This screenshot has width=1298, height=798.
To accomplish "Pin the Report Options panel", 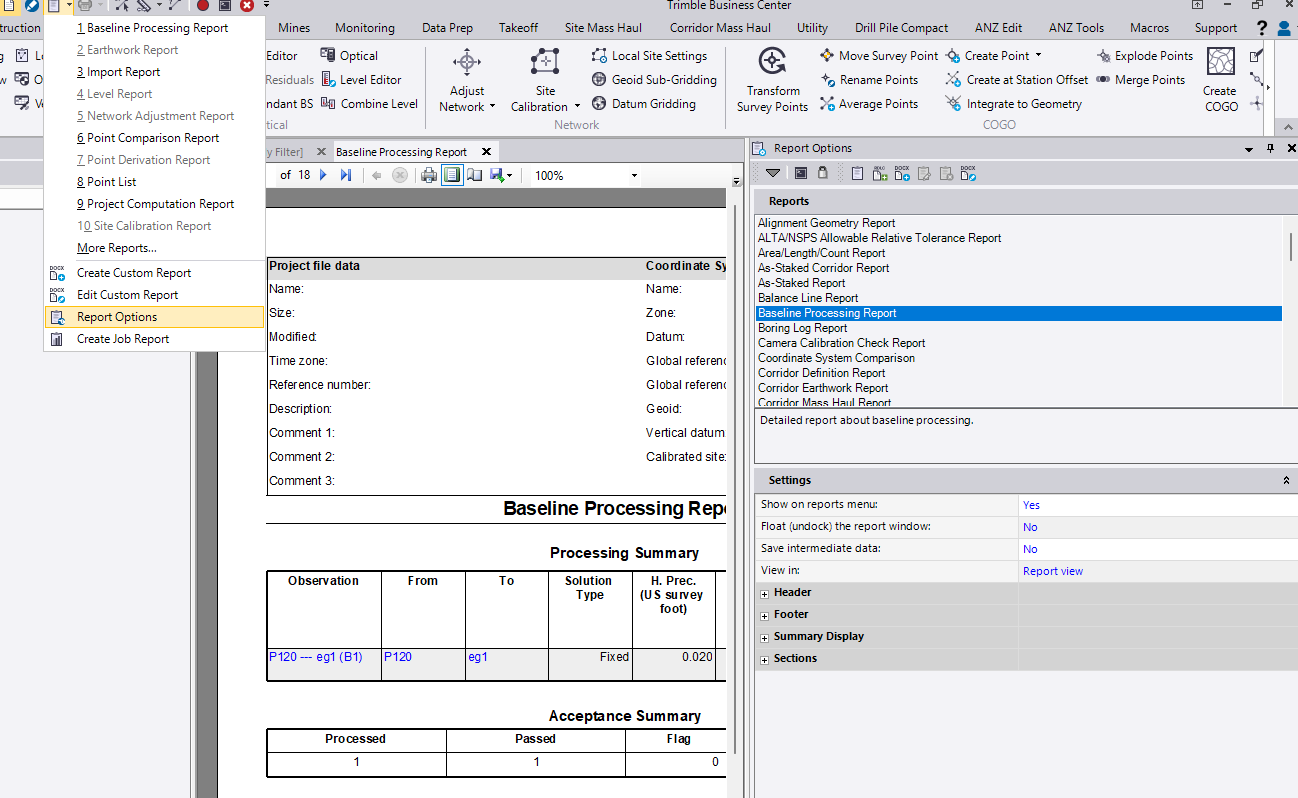I will [x=1270, y=148].
